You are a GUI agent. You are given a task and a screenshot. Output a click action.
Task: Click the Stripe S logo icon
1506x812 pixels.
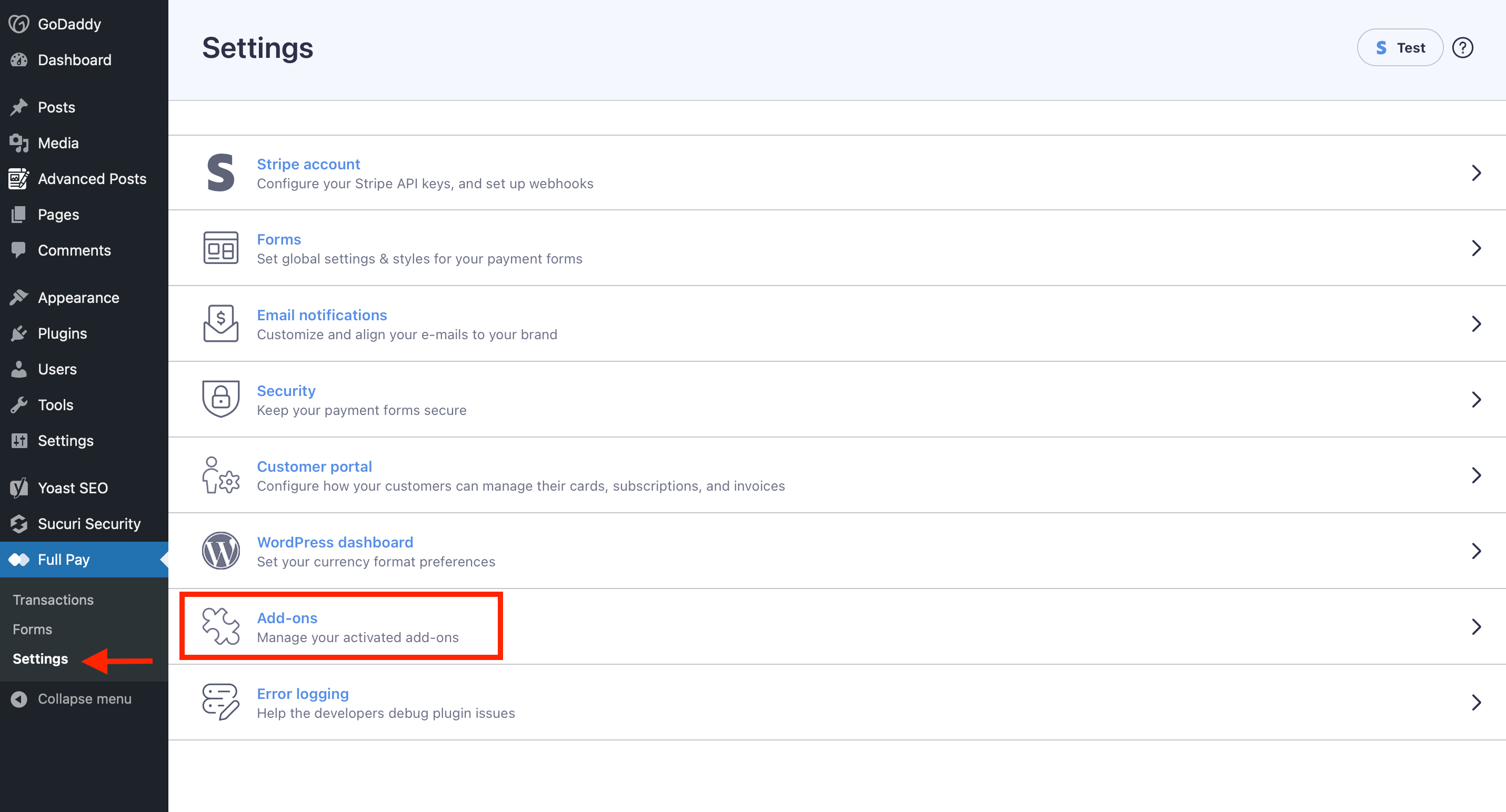(x=220, y=173)
